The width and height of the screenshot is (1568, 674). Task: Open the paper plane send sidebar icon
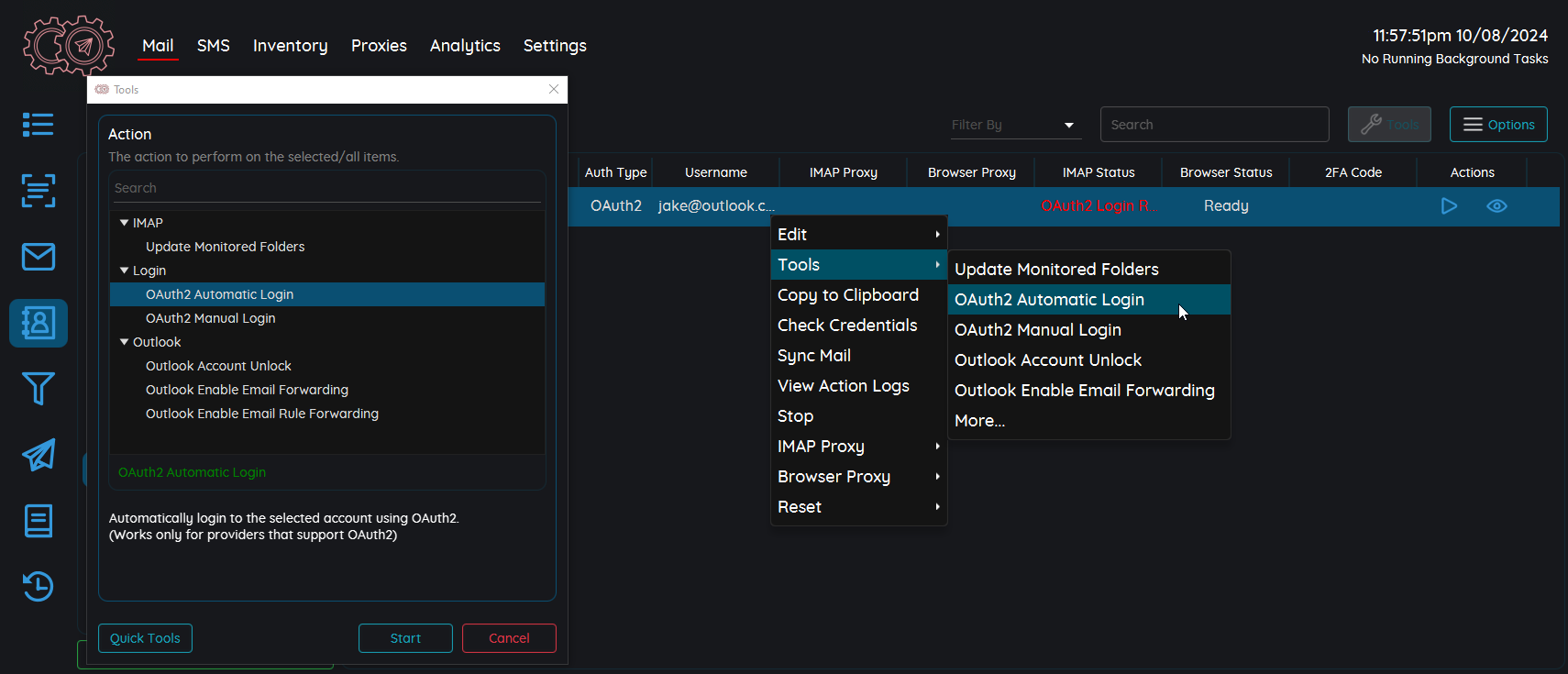[x=38, y=455]
